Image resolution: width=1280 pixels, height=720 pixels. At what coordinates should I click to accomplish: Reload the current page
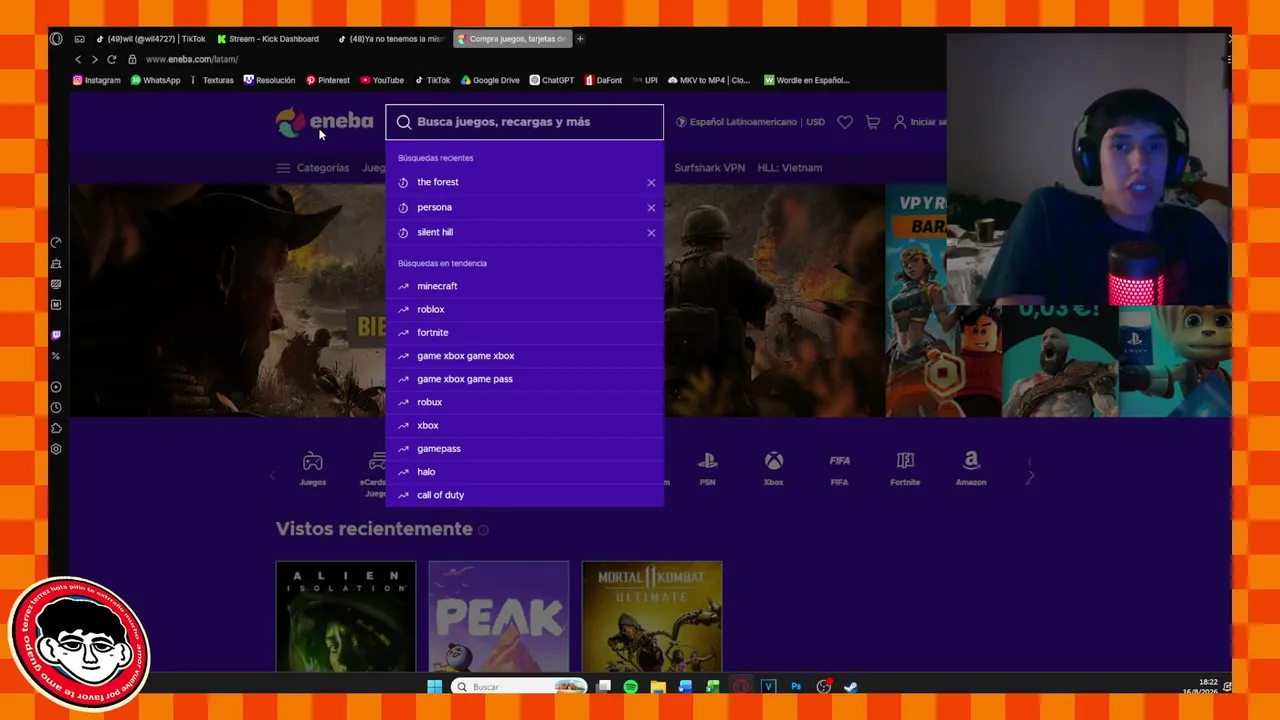[x=111, y=59]
